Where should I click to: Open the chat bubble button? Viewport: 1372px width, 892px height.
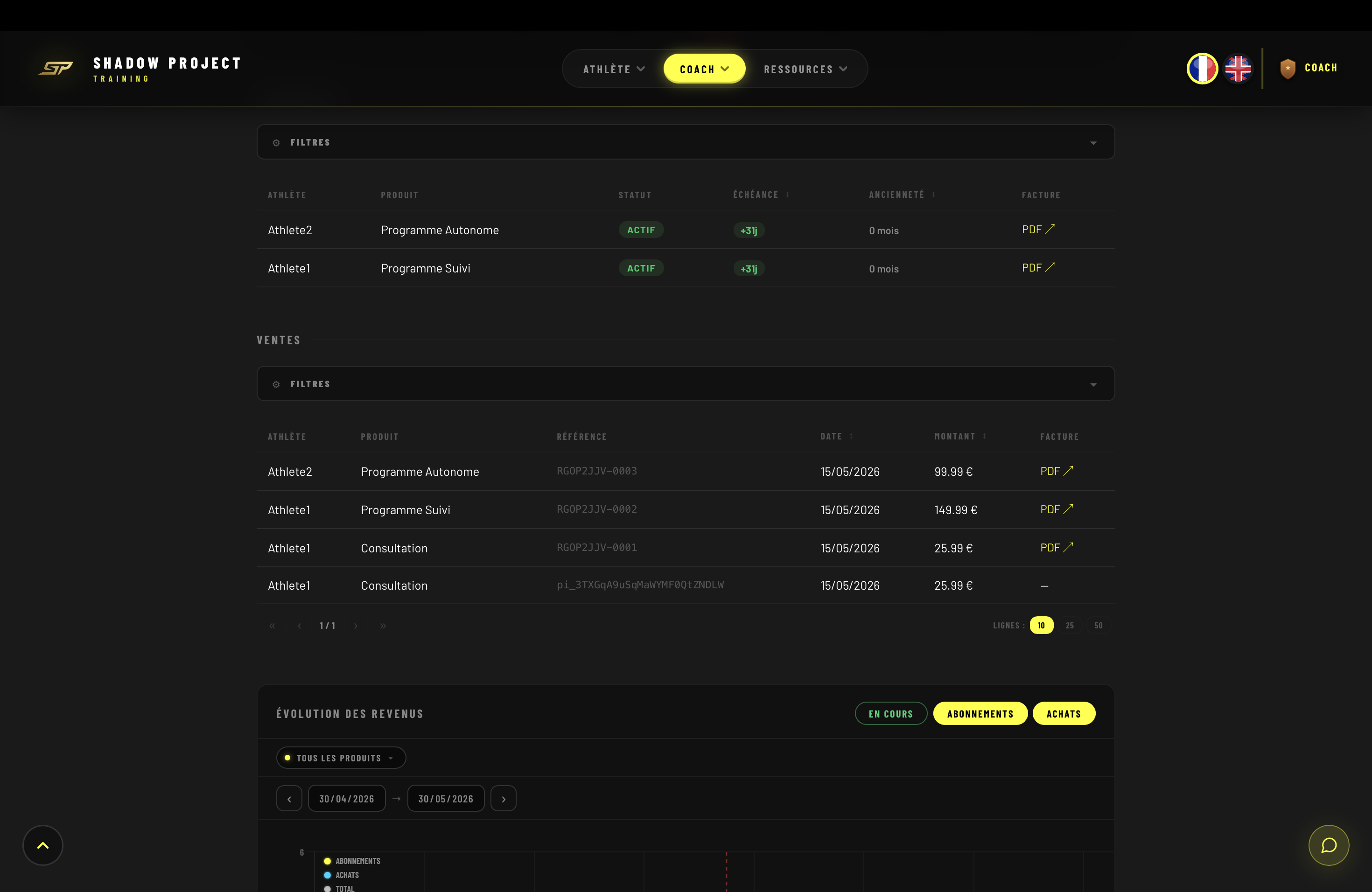click(x=1329, y=845)
